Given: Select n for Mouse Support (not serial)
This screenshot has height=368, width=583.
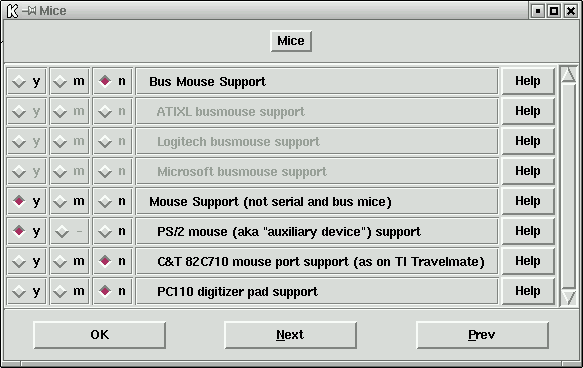Looking at the screenshot, I should tap(113, 201).
